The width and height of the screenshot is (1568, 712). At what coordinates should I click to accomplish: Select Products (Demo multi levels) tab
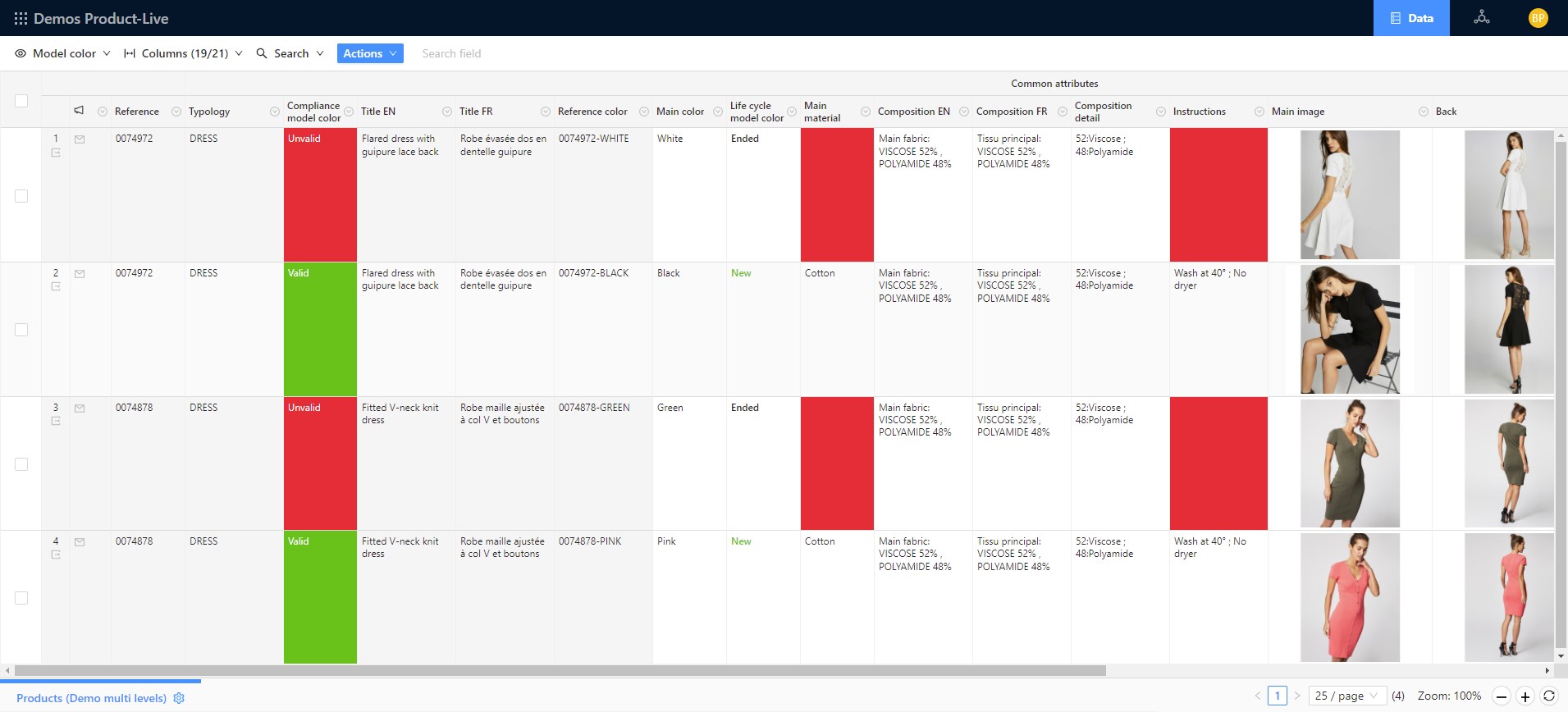tap(91, 698)
